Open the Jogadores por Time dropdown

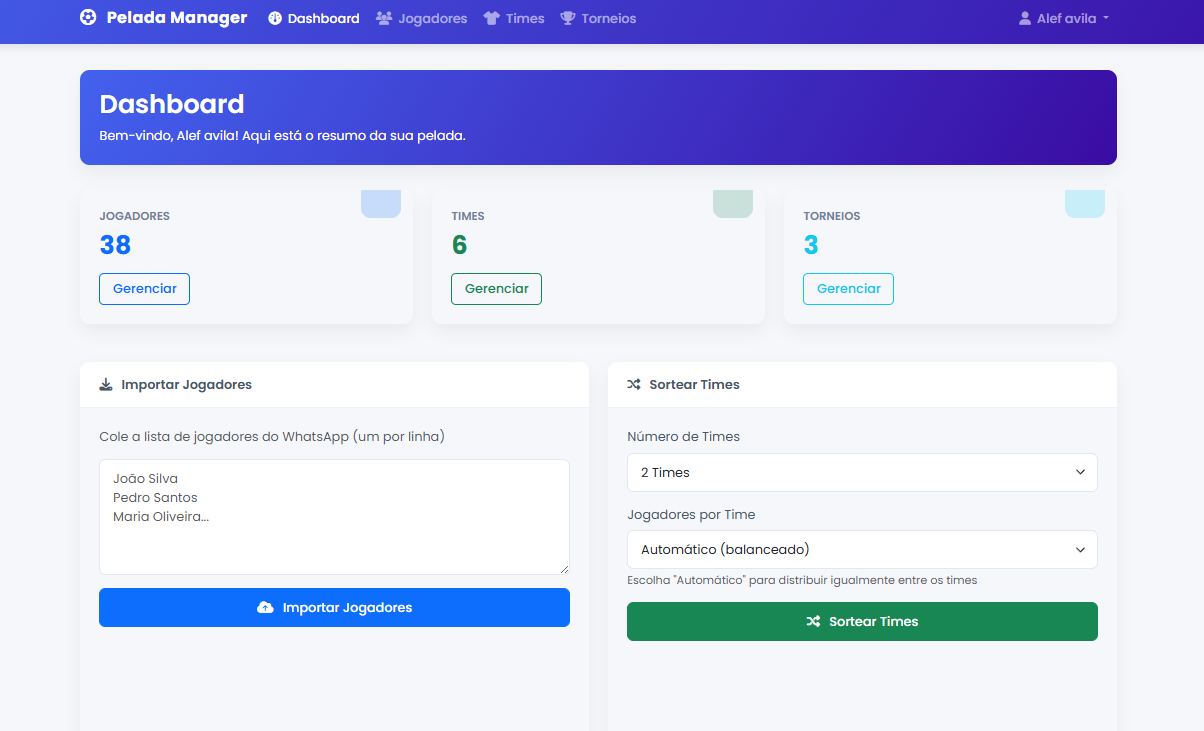[x=861, y=550]
